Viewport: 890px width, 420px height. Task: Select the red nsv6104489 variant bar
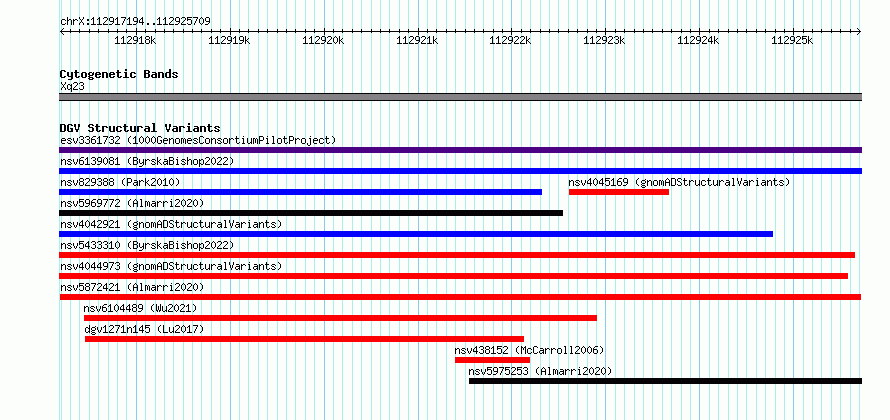(341, 318)
